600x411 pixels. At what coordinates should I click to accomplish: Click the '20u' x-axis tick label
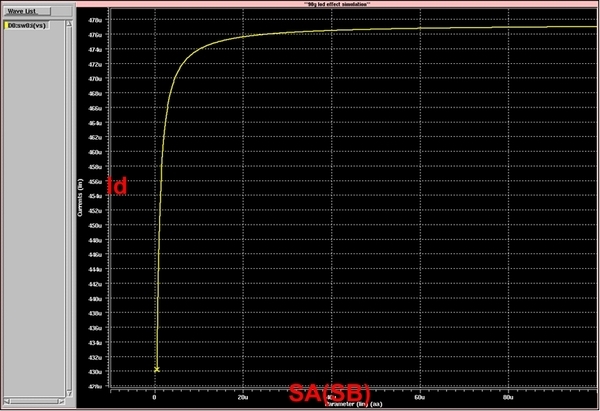pyautogui.click(x=243, y=397)
